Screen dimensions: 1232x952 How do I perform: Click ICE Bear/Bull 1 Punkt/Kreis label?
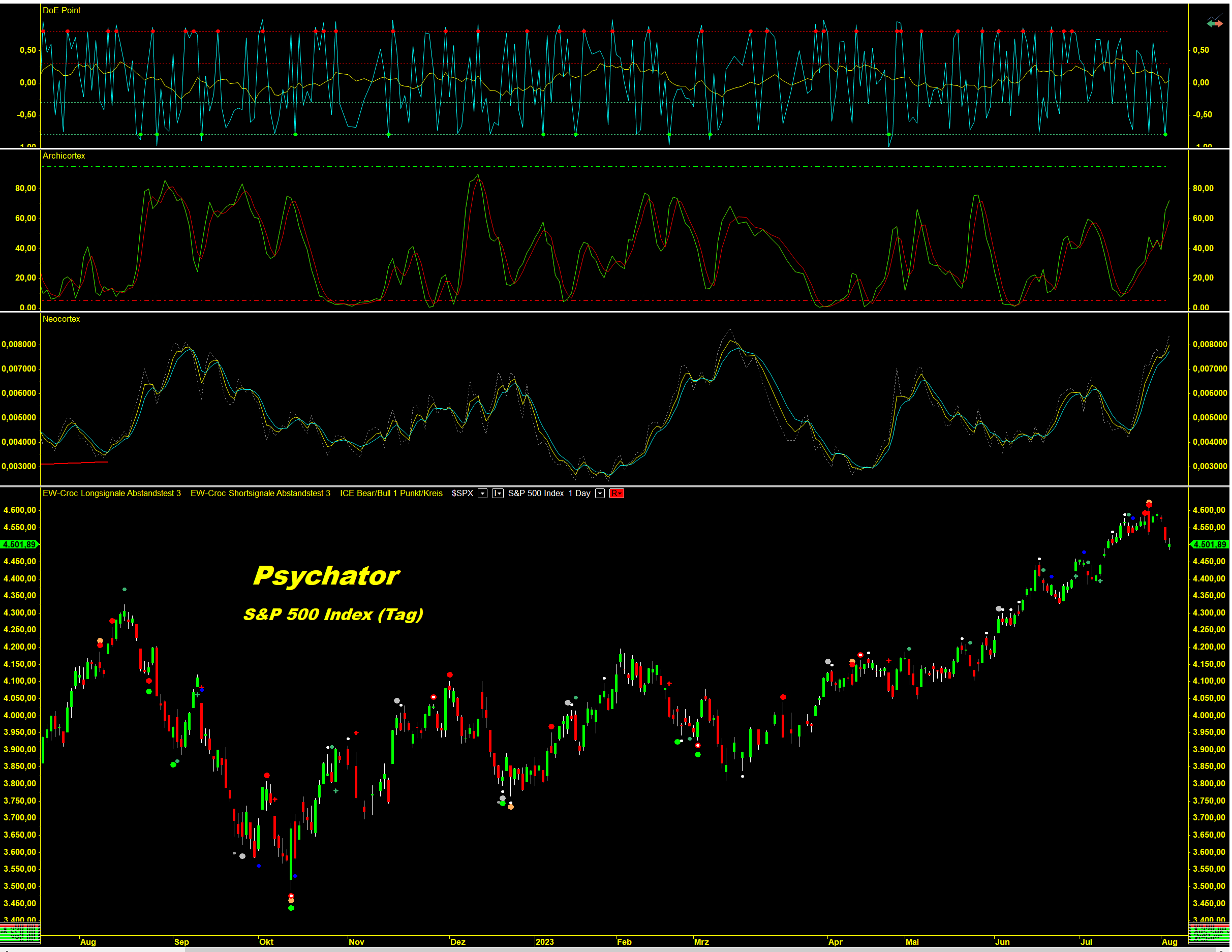[391, 494]
